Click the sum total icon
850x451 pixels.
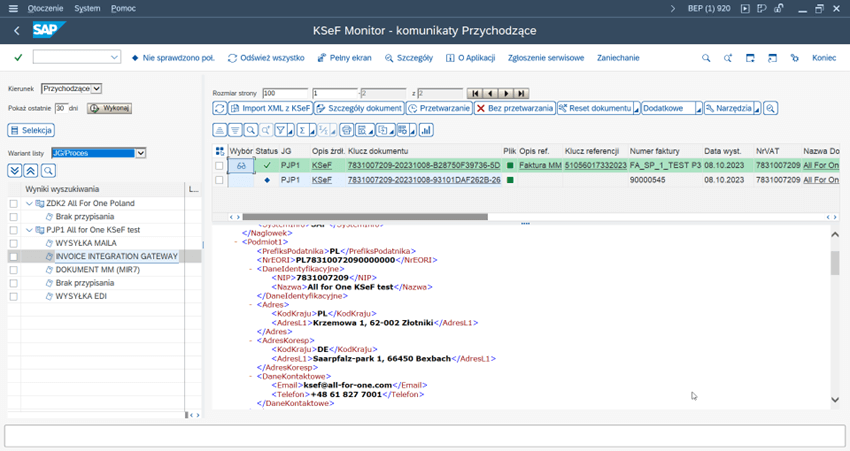302,130
